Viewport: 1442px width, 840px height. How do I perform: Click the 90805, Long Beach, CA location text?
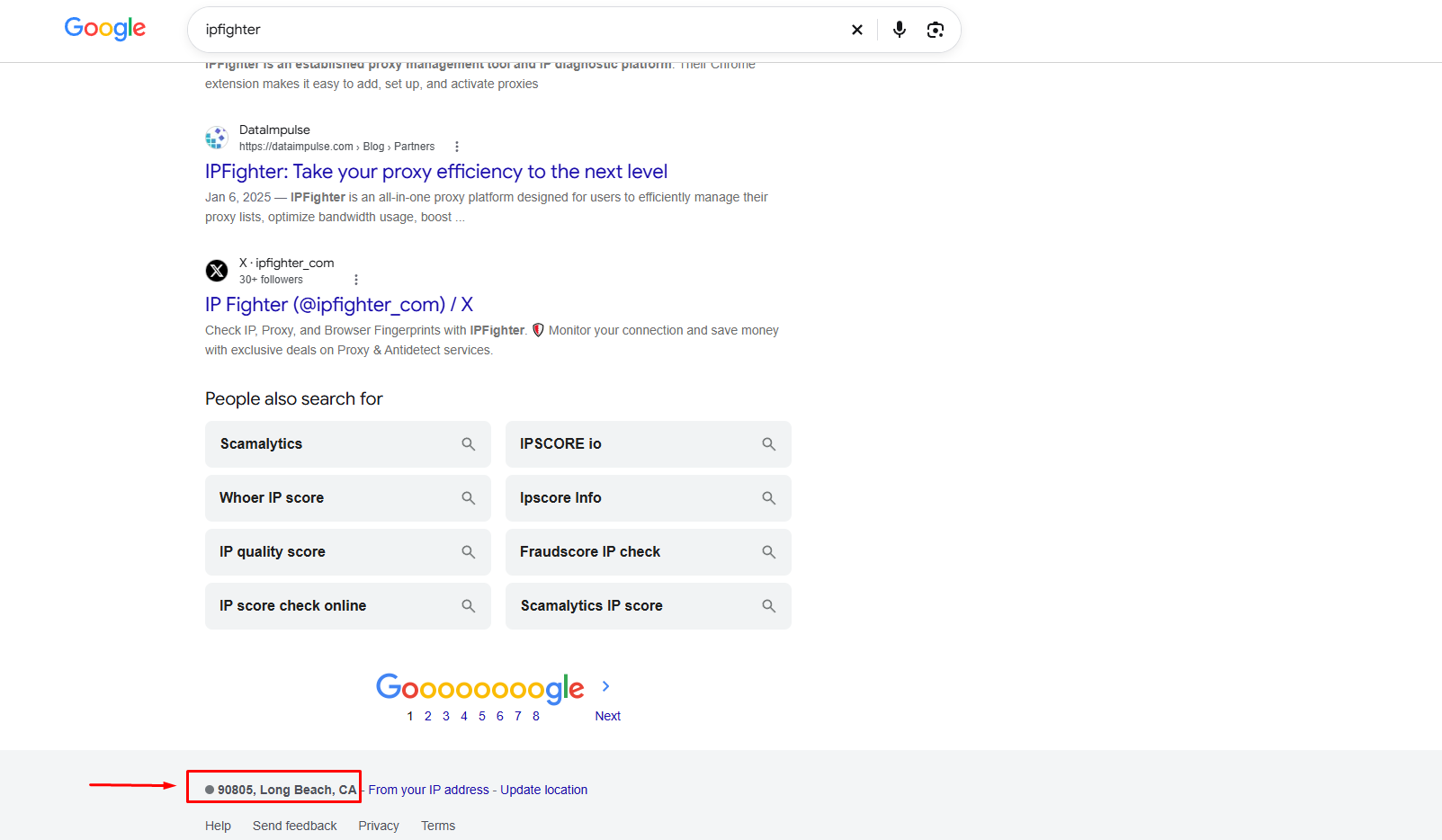click(x=287, y=790)
